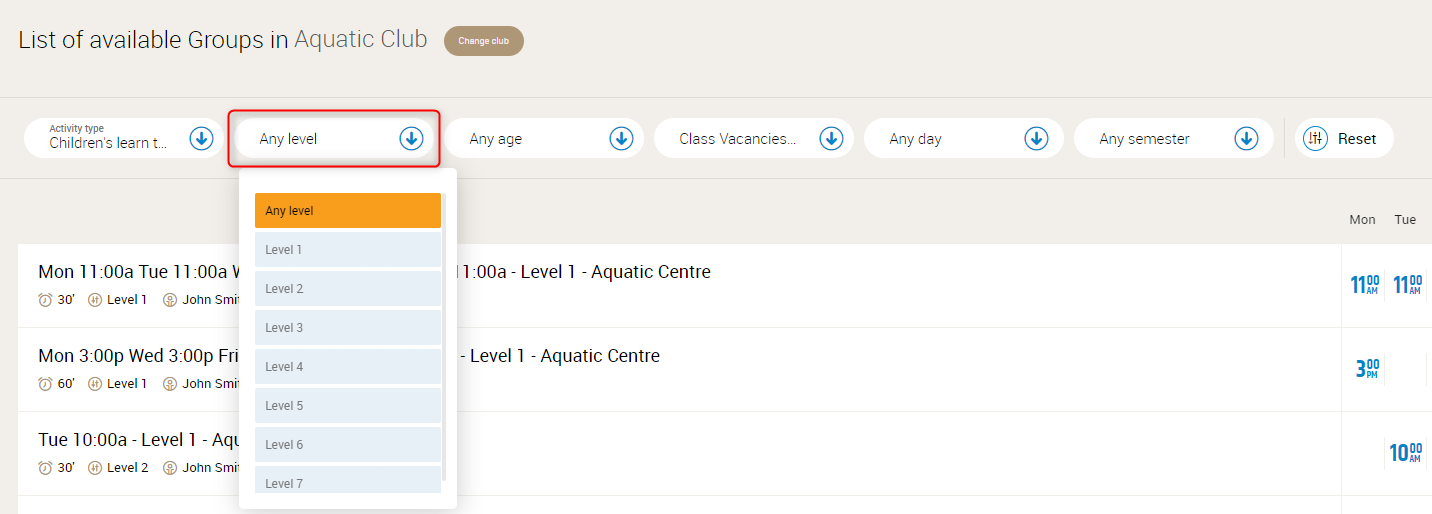Image resolution: width=1432 pixels, height=514 pixels.
Task: Click the clock duration icon beside 30' in first row
Action: pos(45,299)
